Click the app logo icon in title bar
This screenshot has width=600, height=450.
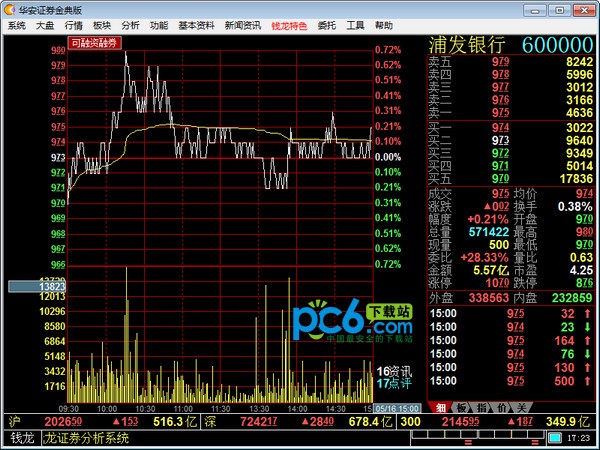pyautogui.click(x=9, y=8)
